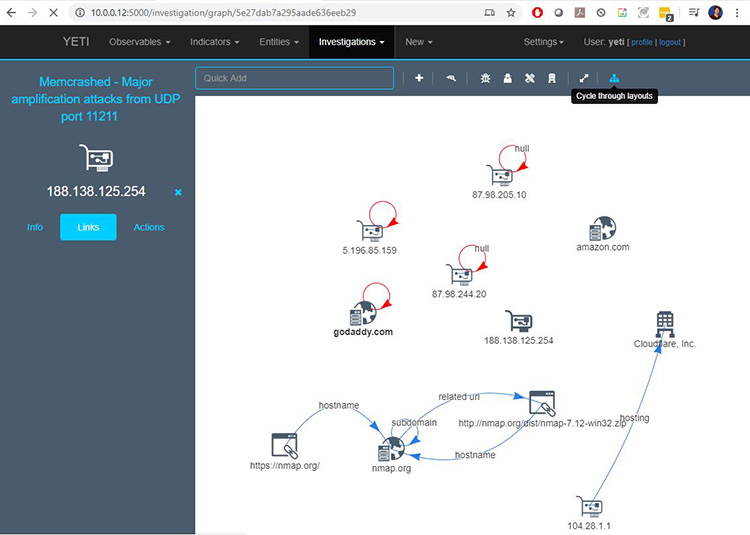The width and height of the screenshot is (750, 535).
Task: Stop page loading with X button
Action: coord(54,12)
